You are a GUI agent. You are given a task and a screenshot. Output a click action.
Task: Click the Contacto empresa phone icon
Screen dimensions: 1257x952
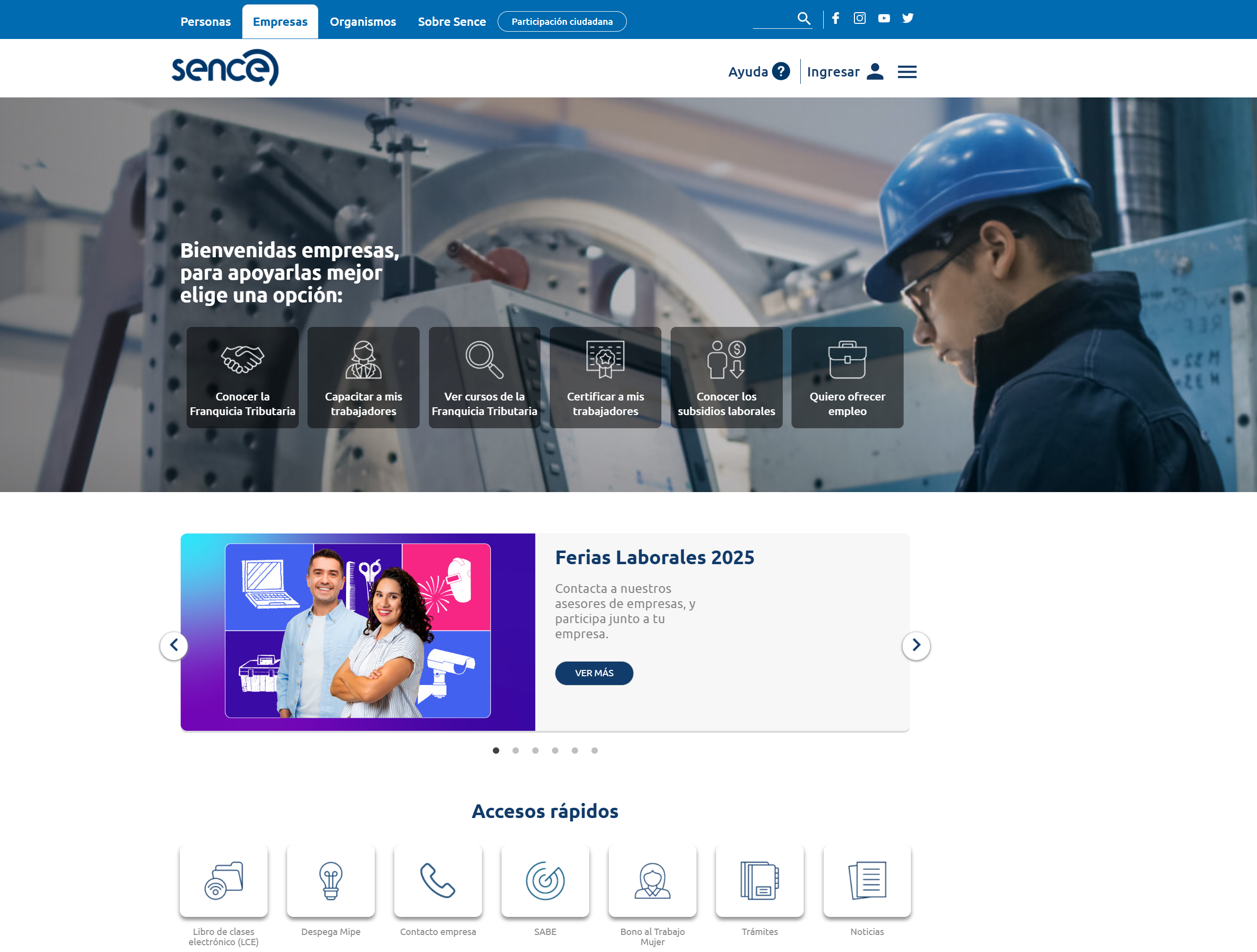click(438, 880)
